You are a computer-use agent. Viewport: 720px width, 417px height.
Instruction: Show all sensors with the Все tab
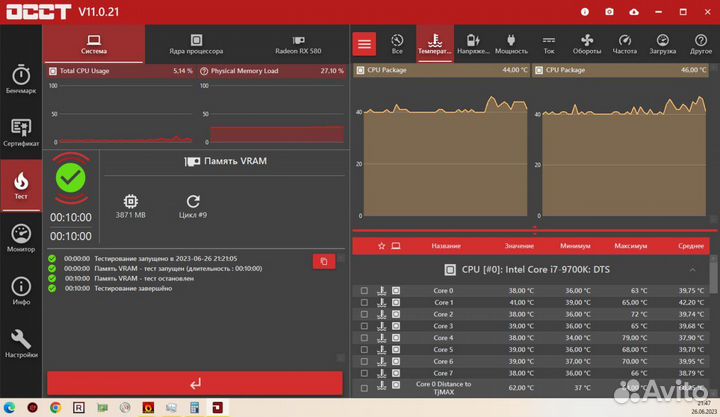pyautogui.click(x=397, y=44)
